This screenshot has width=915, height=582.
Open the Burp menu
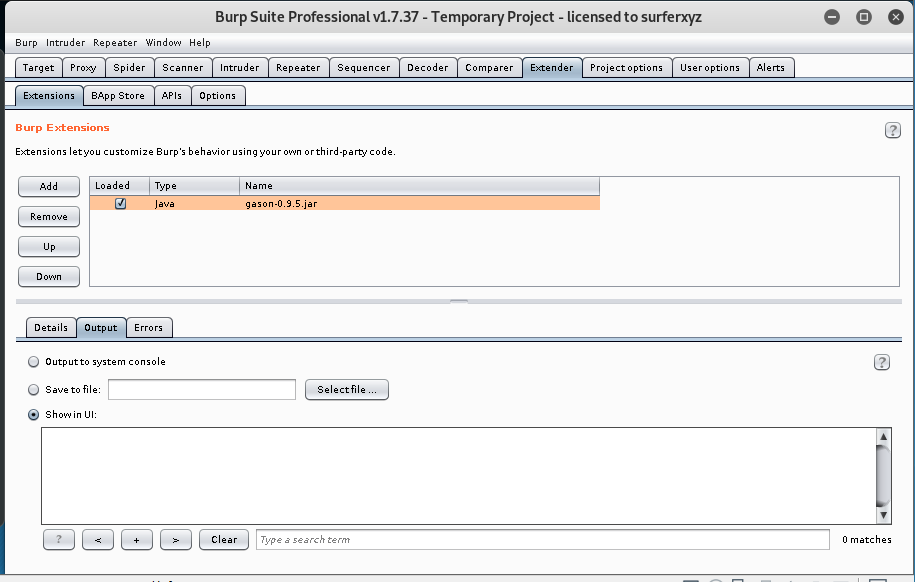point(26,43)
